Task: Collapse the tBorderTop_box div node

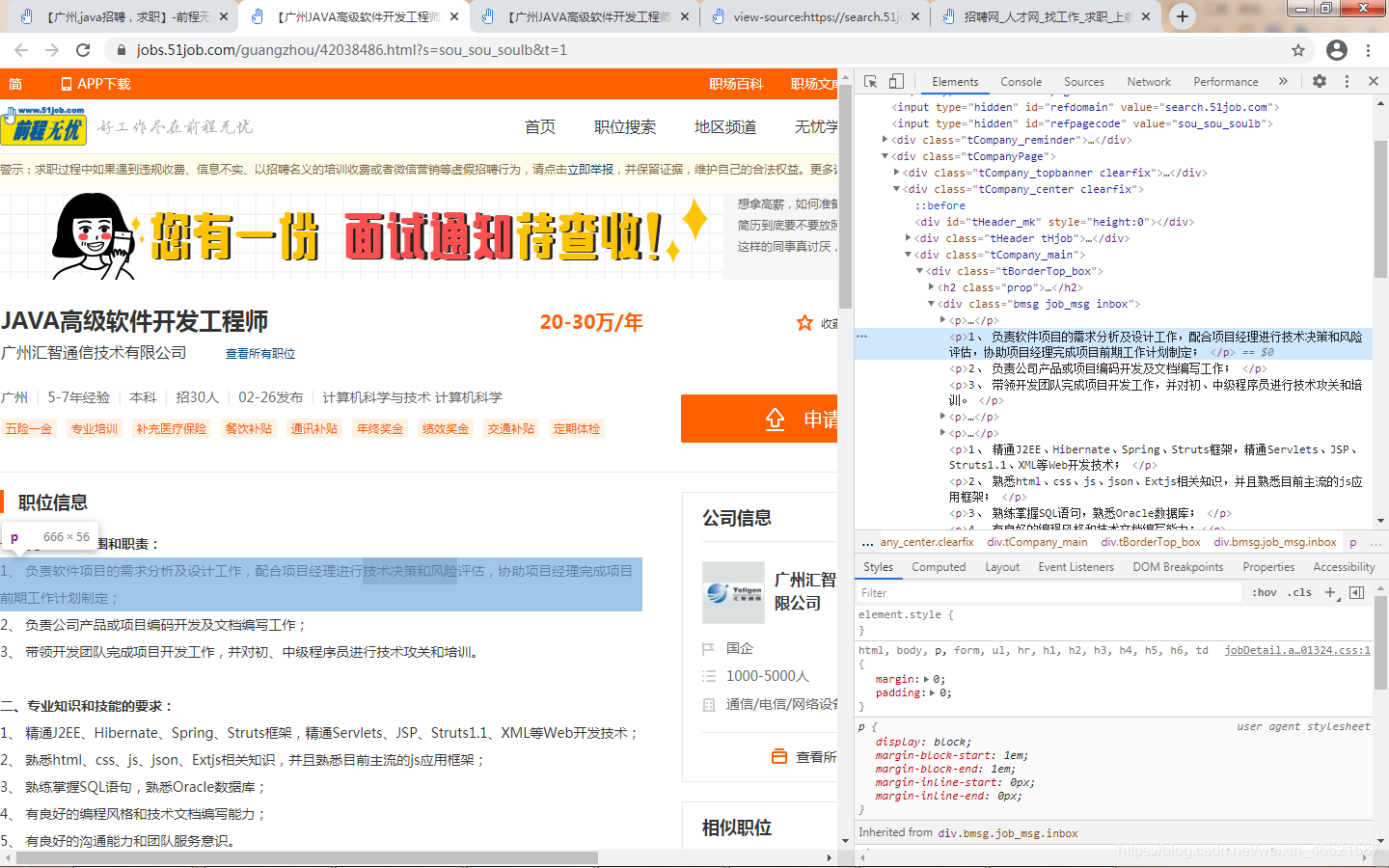Action: (x=919, y=271)
